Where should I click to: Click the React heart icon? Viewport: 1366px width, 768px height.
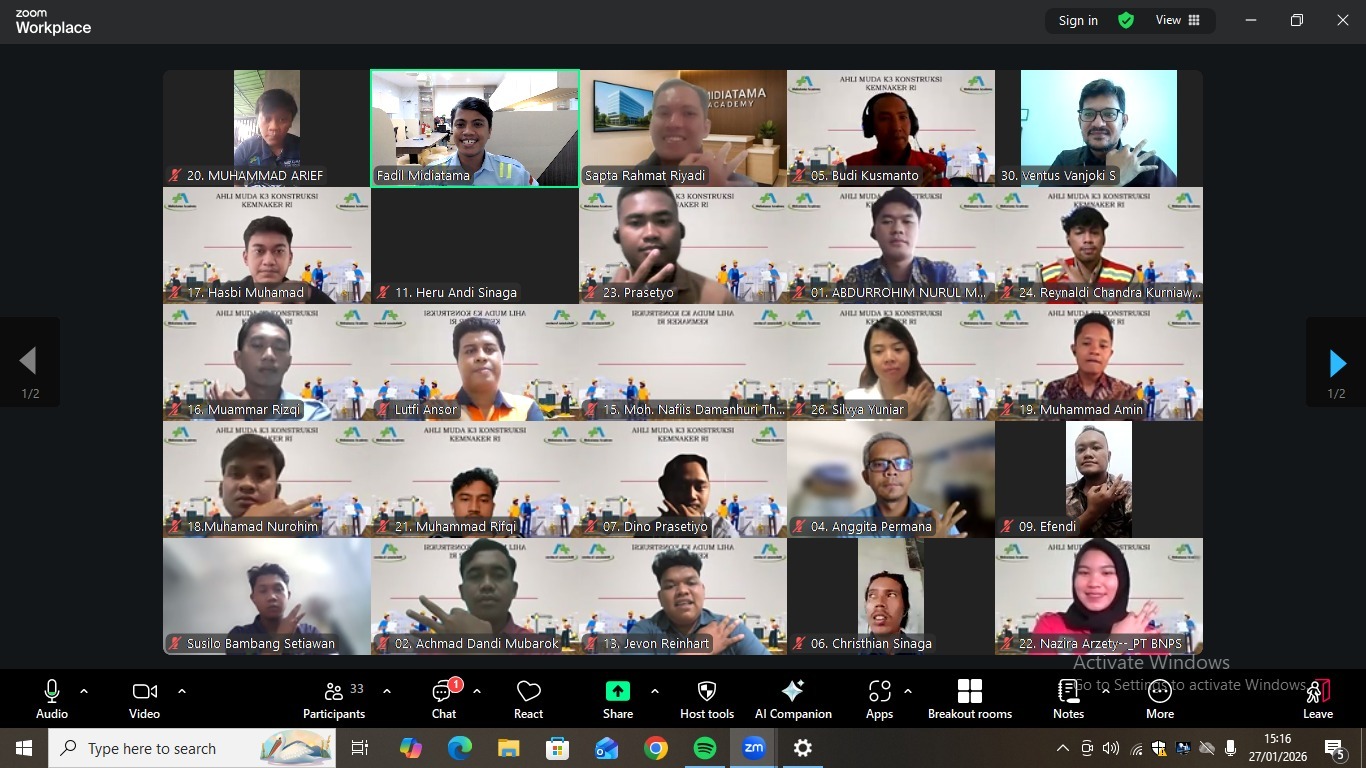pos(528,699)
